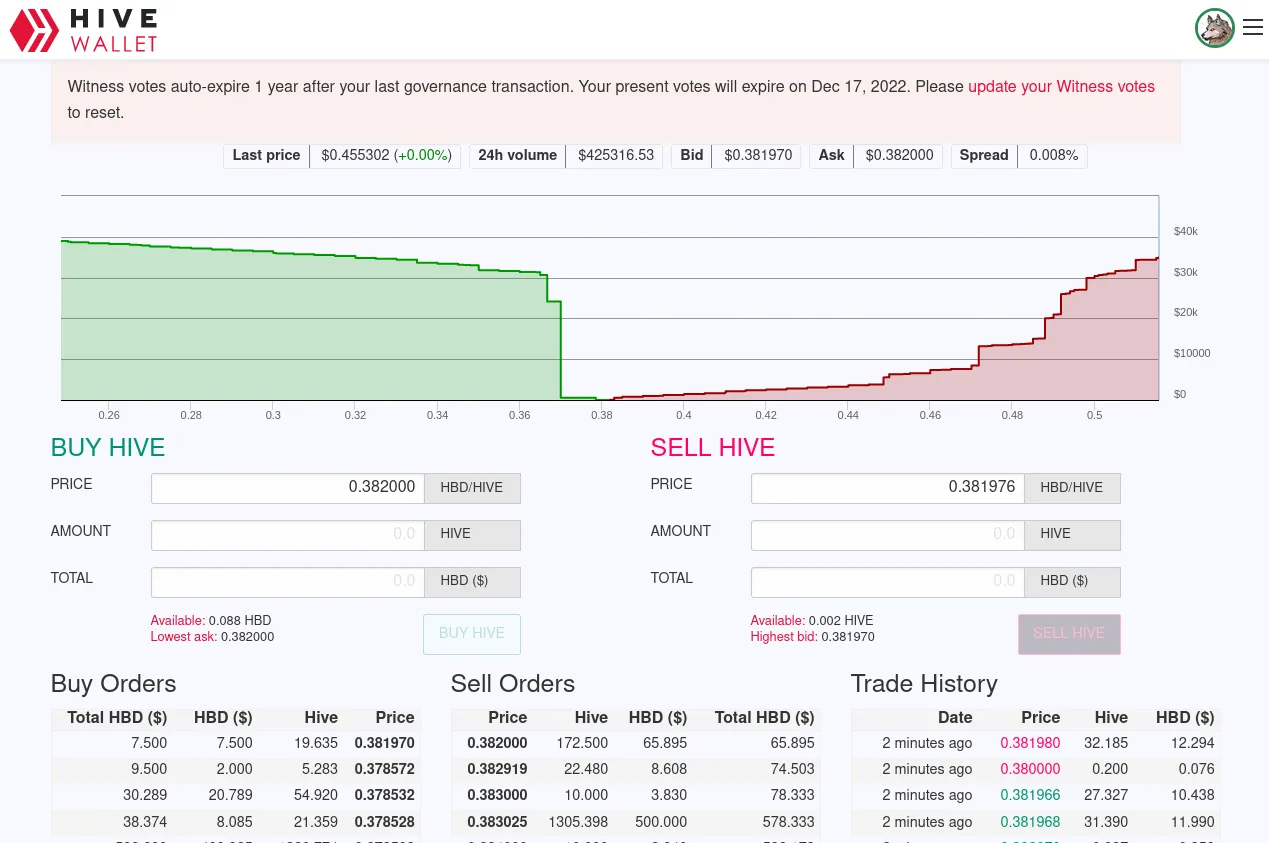This screenshot has width=1269, height=843.
Task: Select buy order priced 0.378528
Action: (236, 822)
